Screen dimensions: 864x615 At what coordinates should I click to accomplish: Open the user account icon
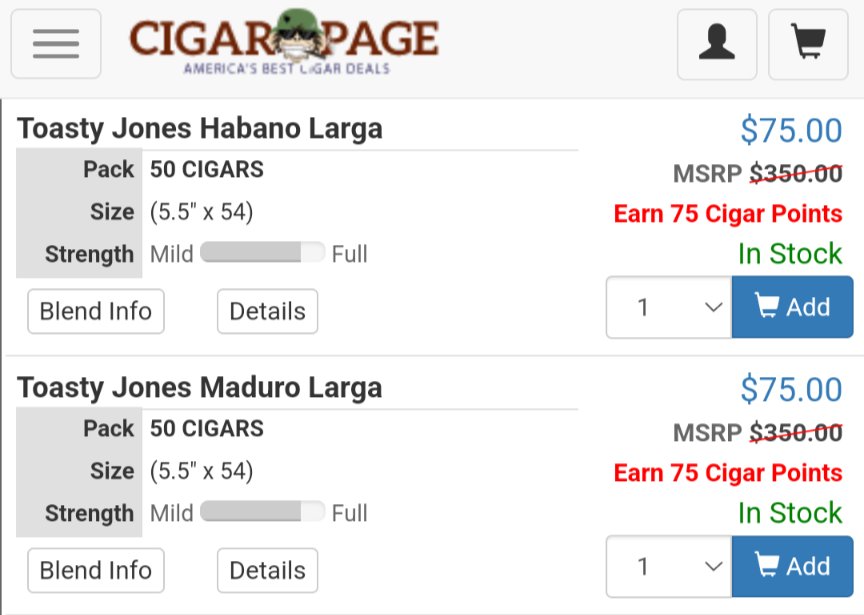coord(717,44)
